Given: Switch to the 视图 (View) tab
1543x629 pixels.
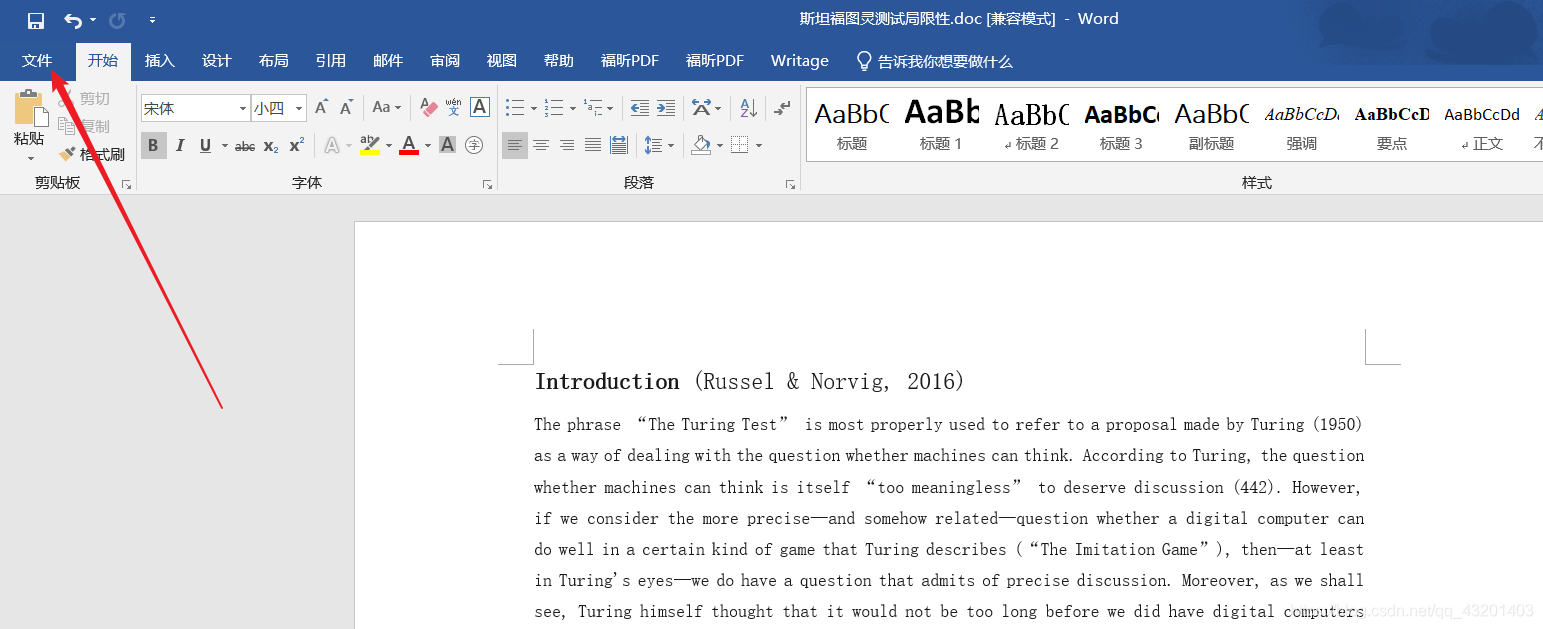Looking at the screenshot, I should pyautogui.click(x=502, y=61).
